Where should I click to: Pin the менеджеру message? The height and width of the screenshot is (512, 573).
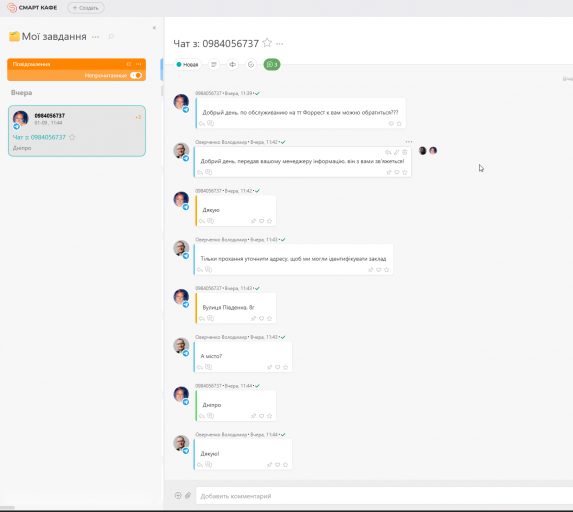[388, 172]
